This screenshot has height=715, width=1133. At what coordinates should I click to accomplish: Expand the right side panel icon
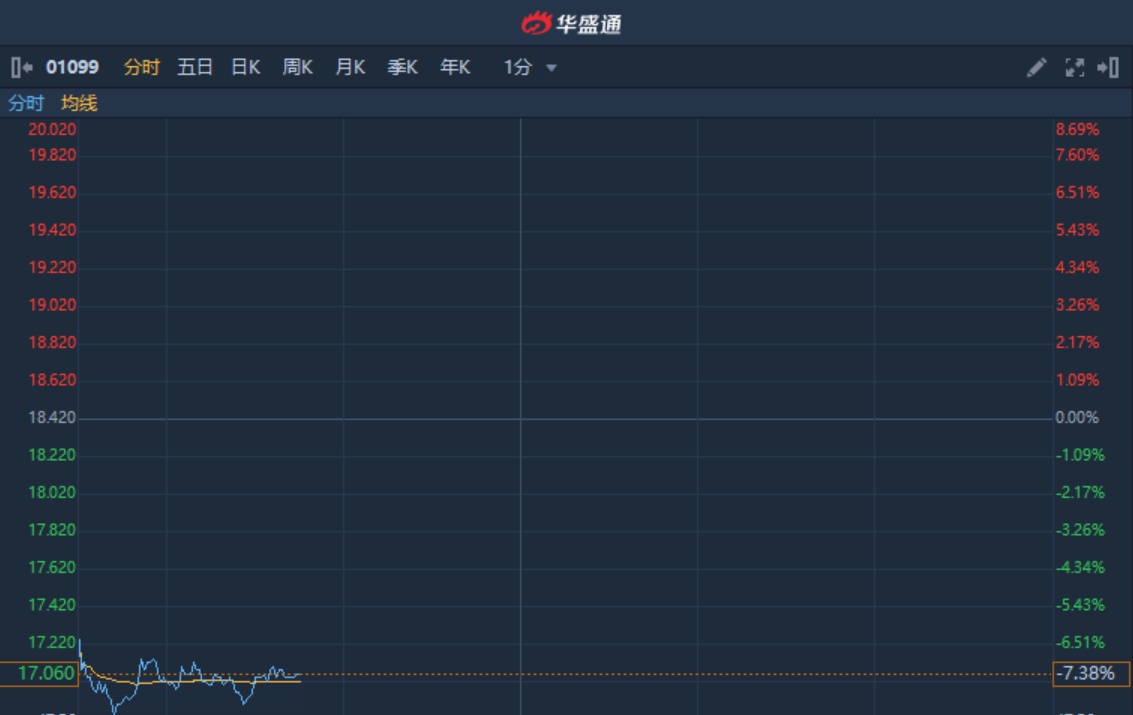point(1108,67)
